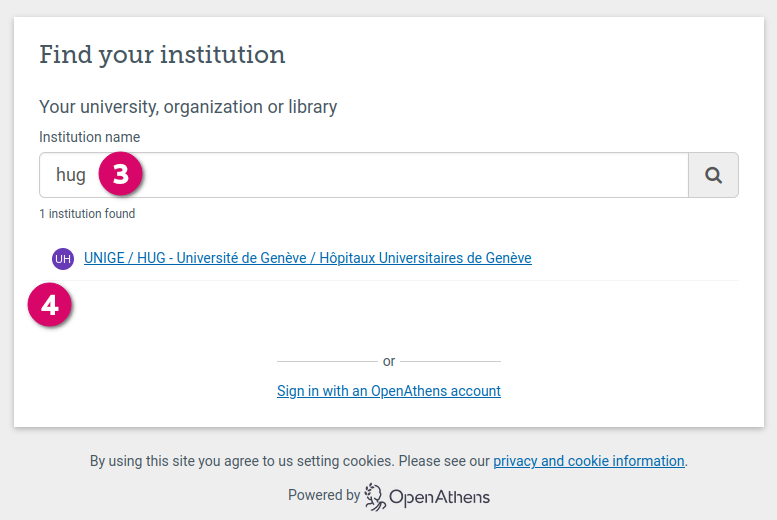Screen dimensions: 777x520
Task: Click the OpenAthens swirl logo icon
Action: point(375,496)
